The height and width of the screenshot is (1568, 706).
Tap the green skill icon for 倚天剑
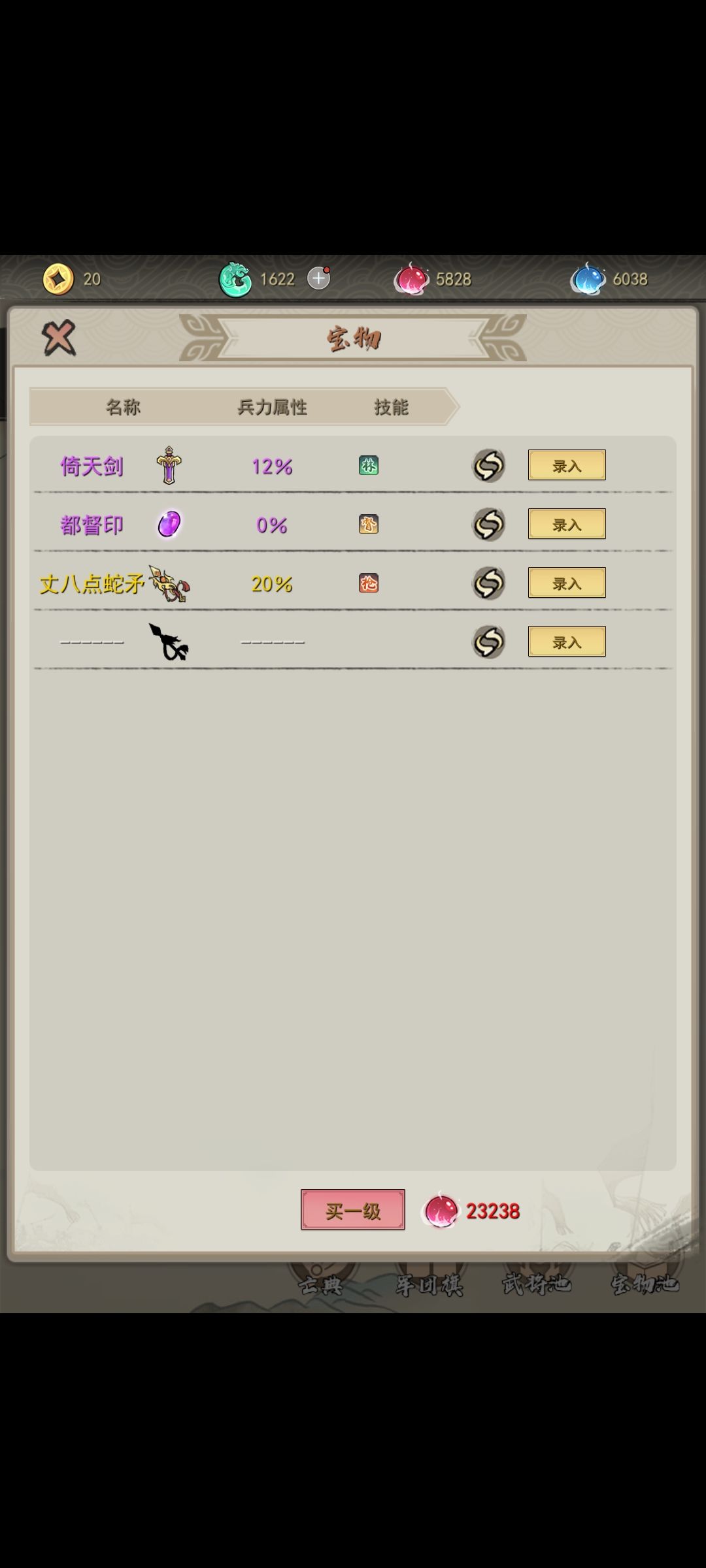pos(369,466)
